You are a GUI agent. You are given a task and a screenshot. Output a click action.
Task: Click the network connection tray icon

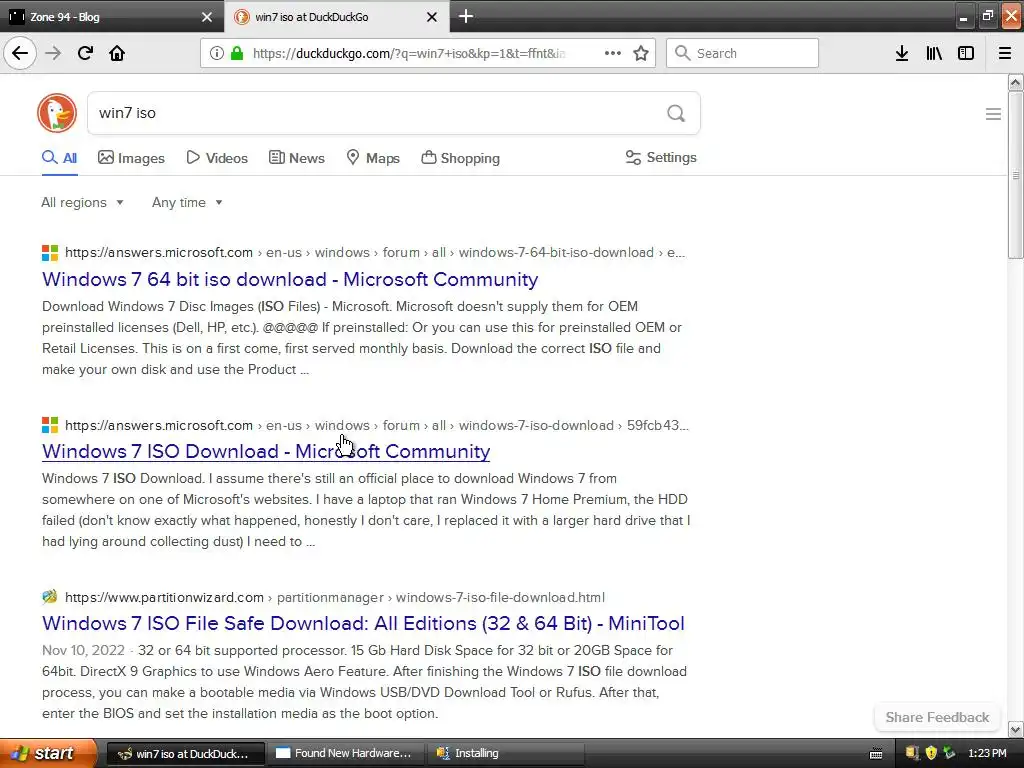[950, 753]
